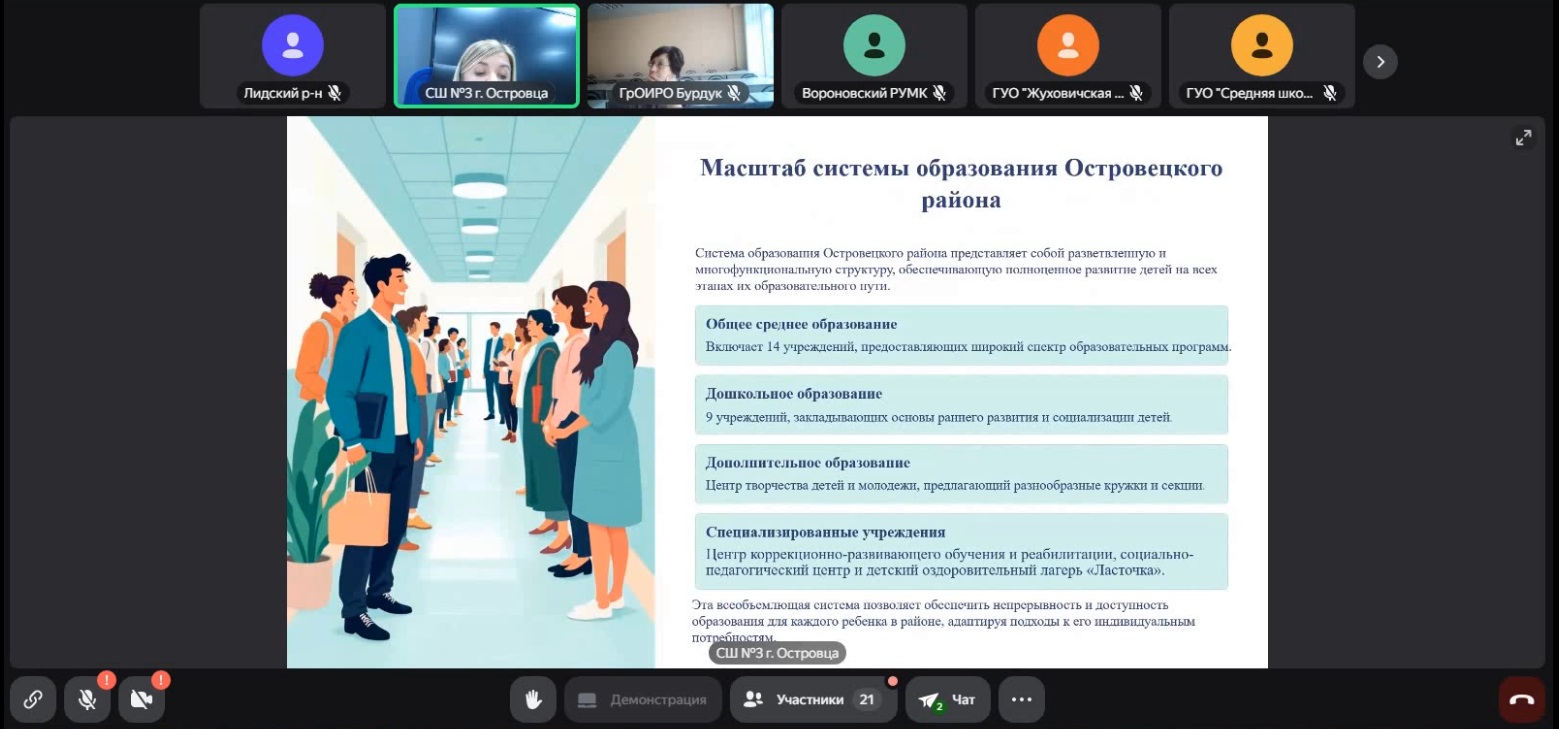This screenshot has width=1559, height=729.
Task: Turn on the camera in the bottom toolbar
Action: 141,699
